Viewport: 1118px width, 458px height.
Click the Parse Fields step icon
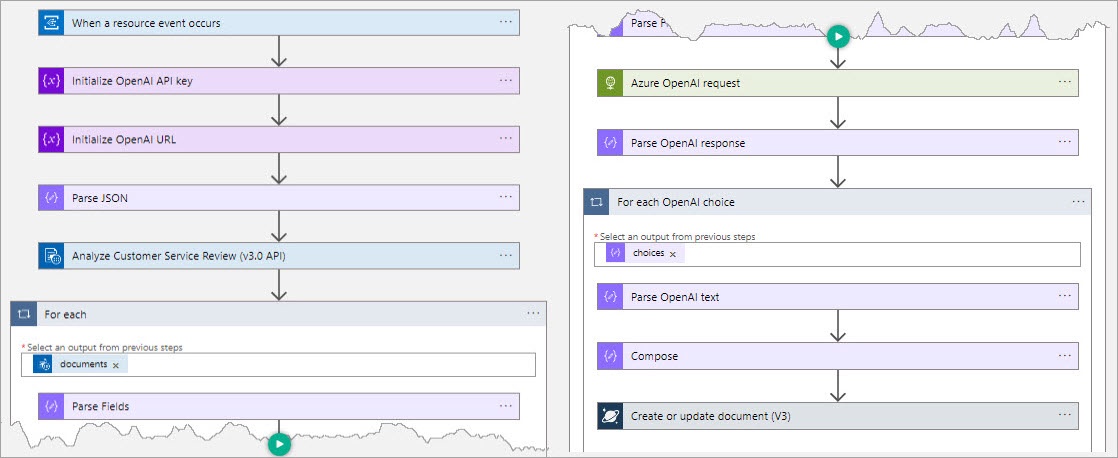[x=51, y=407]
